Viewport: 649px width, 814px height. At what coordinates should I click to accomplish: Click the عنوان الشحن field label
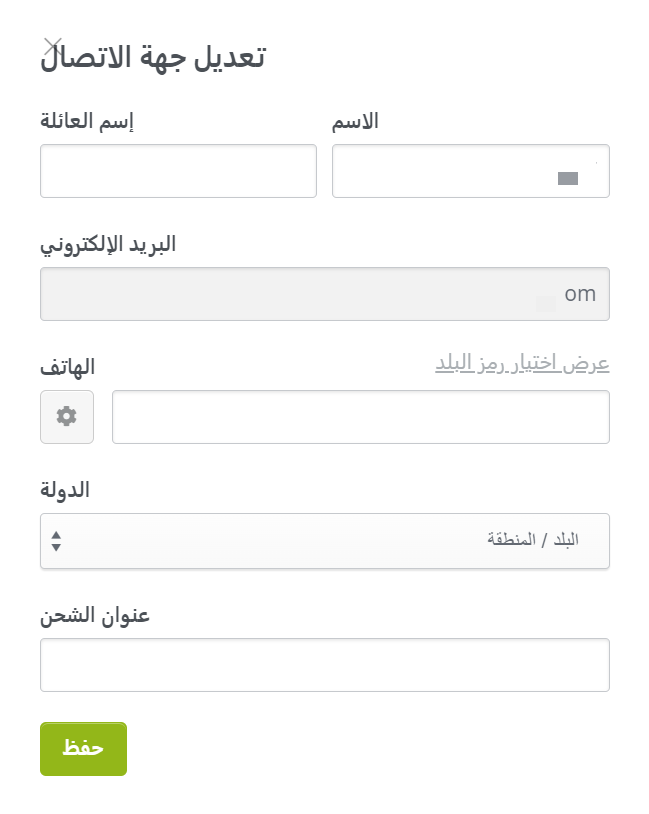tap(95, 615)
